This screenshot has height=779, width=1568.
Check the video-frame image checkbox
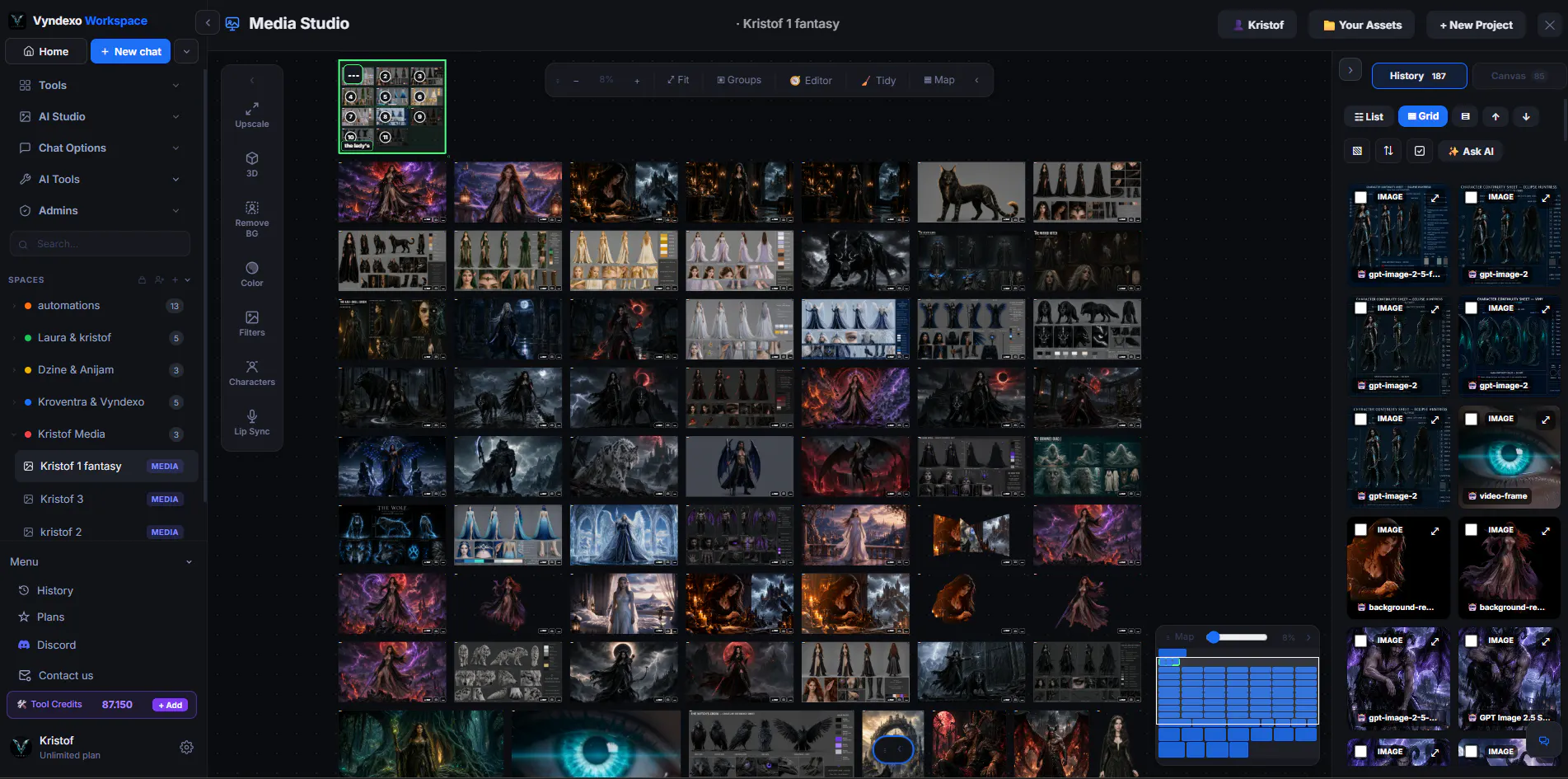tap(1471, 419)
